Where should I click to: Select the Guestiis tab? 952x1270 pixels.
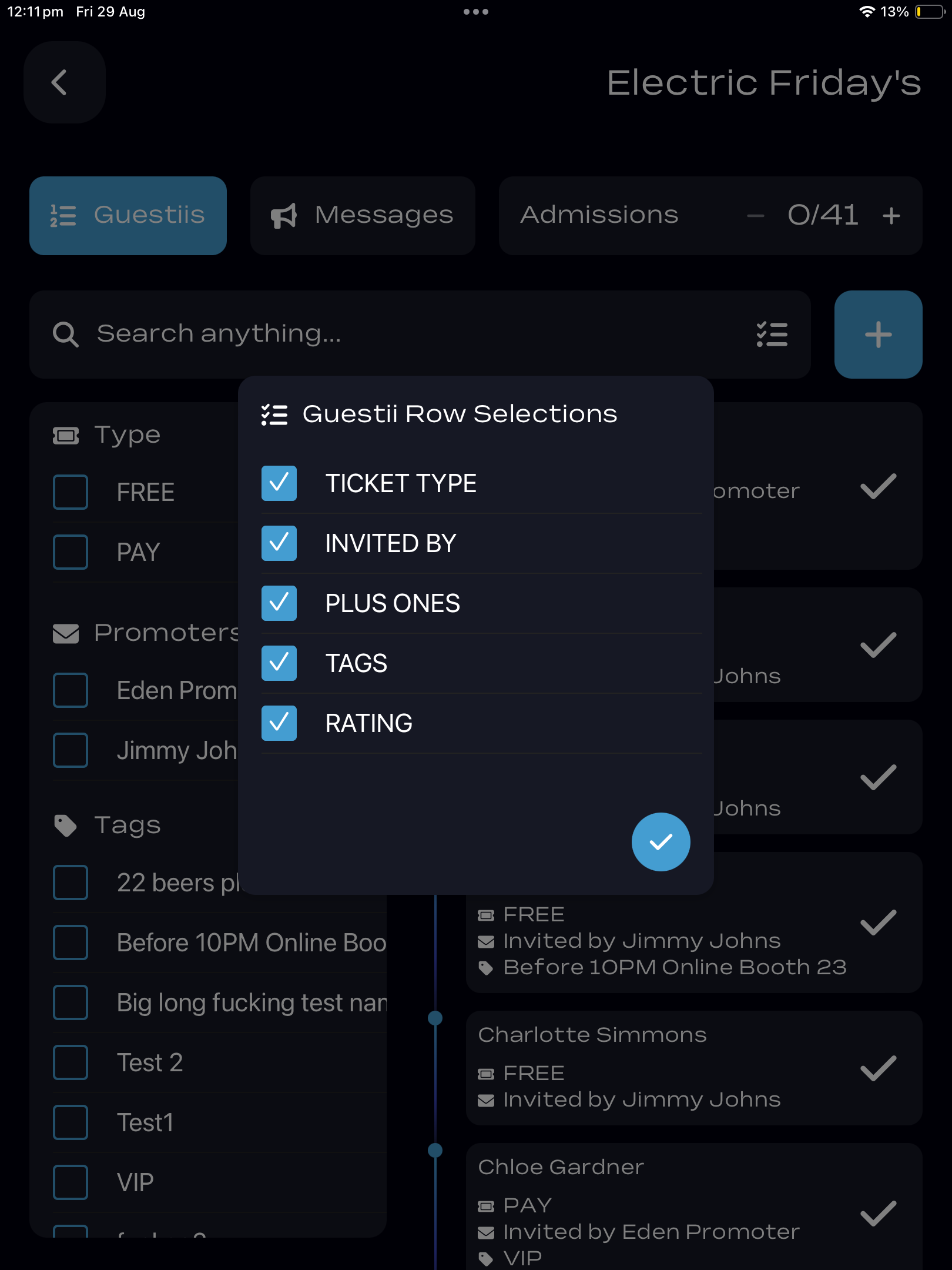point(128,216)
